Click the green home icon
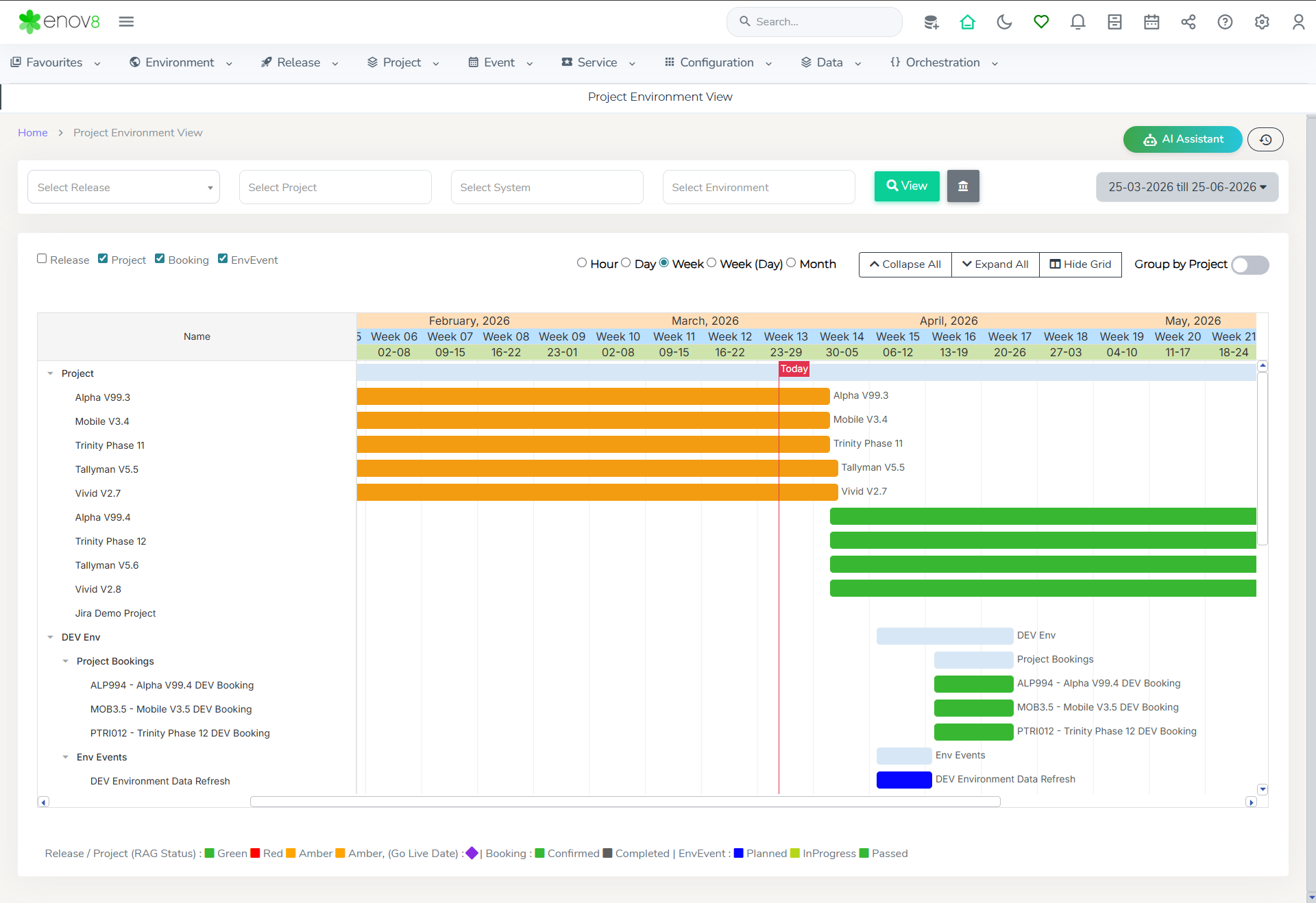 (x=967, y=22)
